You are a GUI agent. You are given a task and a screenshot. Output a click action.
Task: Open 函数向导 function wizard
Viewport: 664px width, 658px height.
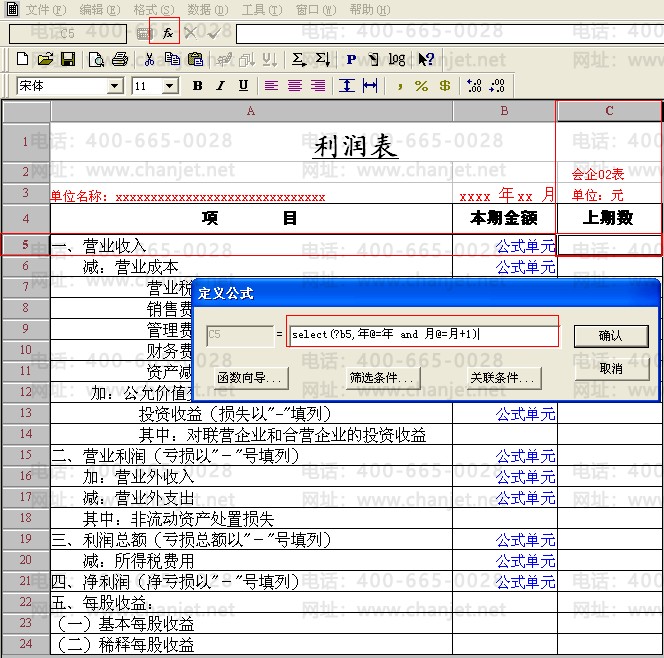249,378
